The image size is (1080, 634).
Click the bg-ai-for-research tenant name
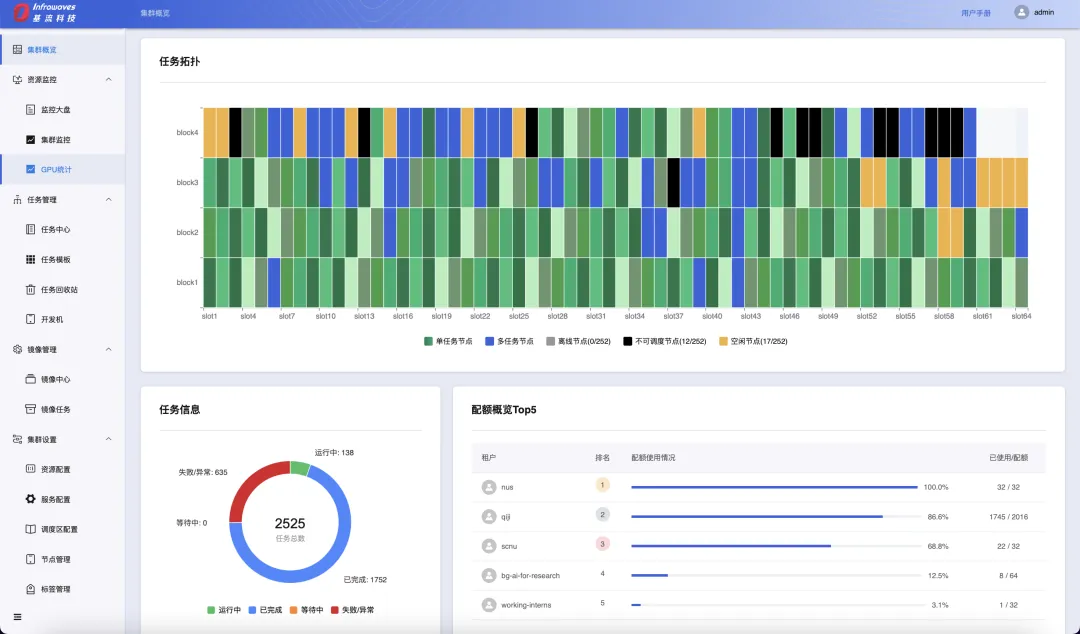(x=530, y=575)
